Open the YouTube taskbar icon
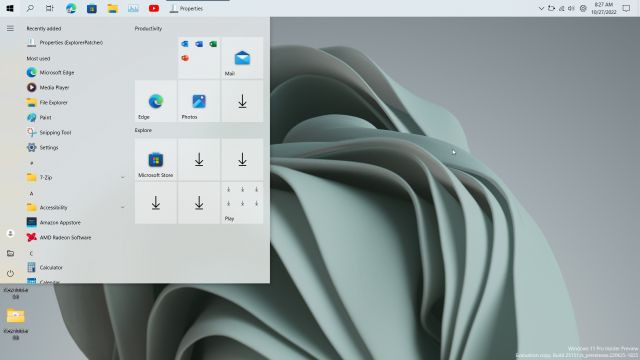 154,8
